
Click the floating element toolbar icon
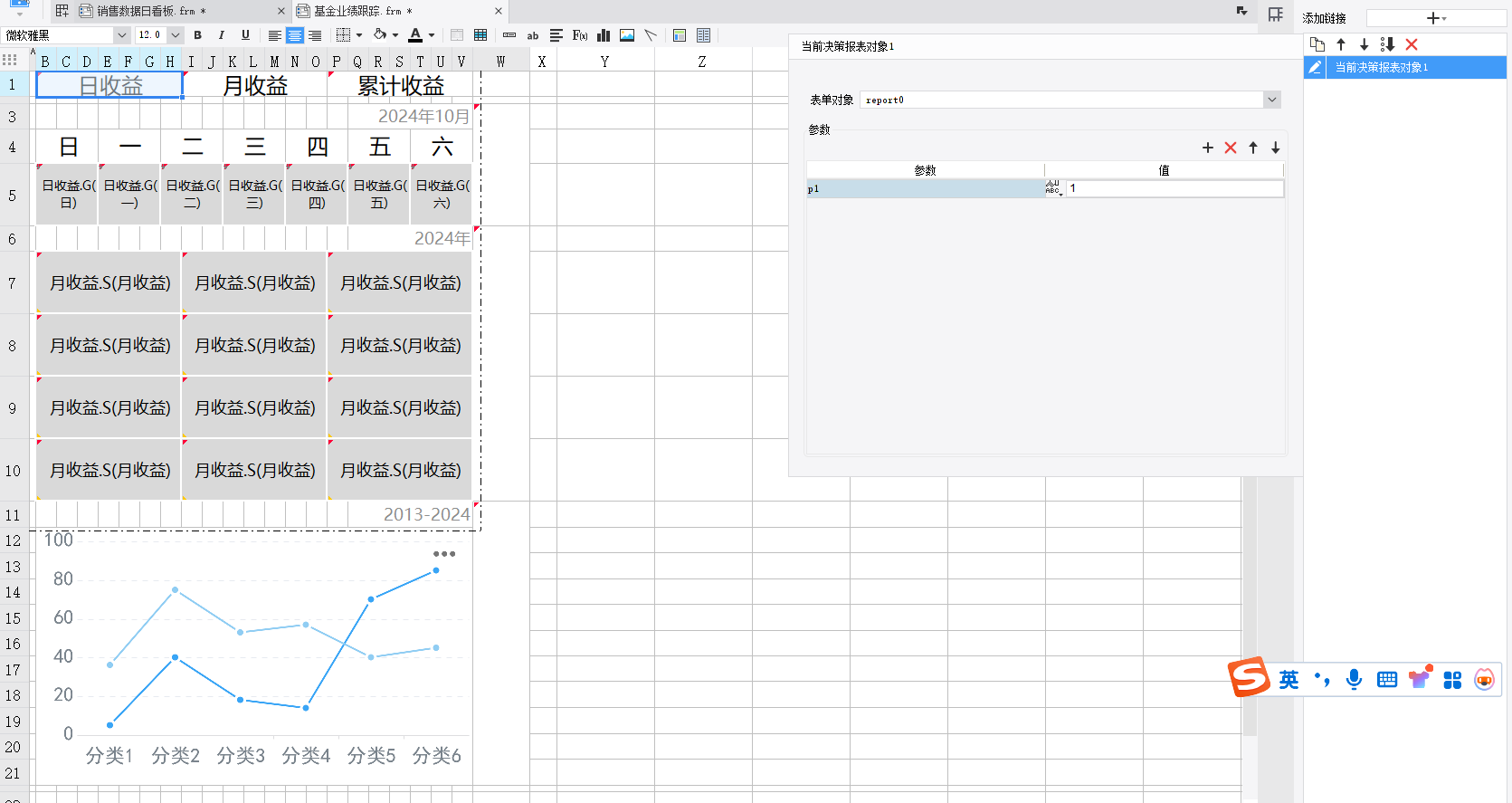pyautogui.click(x=680, y=35)
